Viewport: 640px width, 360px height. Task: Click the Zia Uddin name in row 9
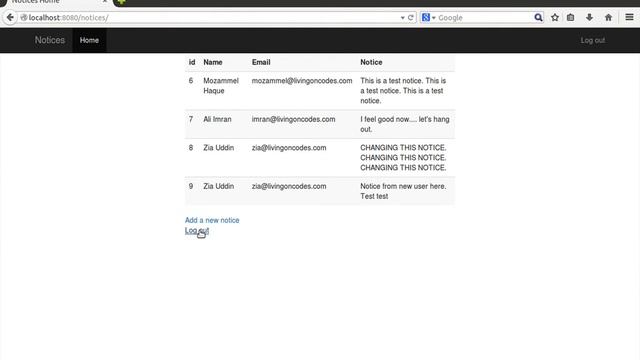pos(218,186)
